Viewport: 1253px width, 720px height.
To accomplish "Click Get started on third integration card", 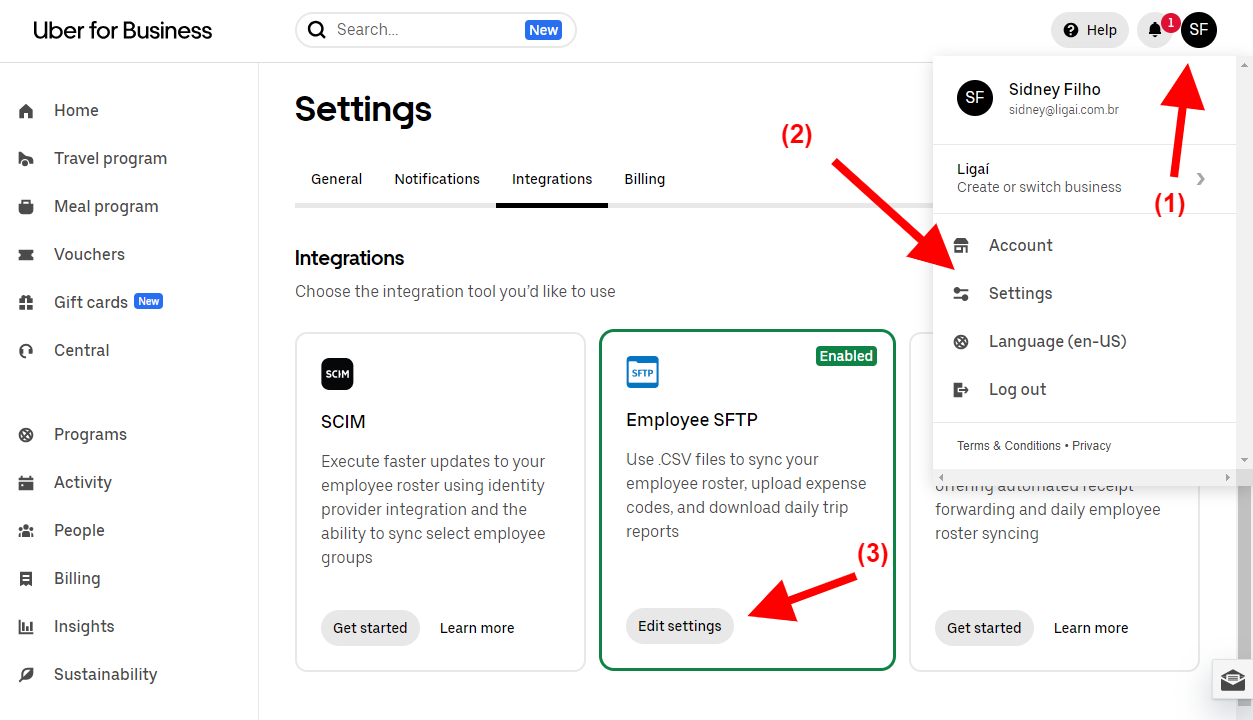I will coord(984,628).
